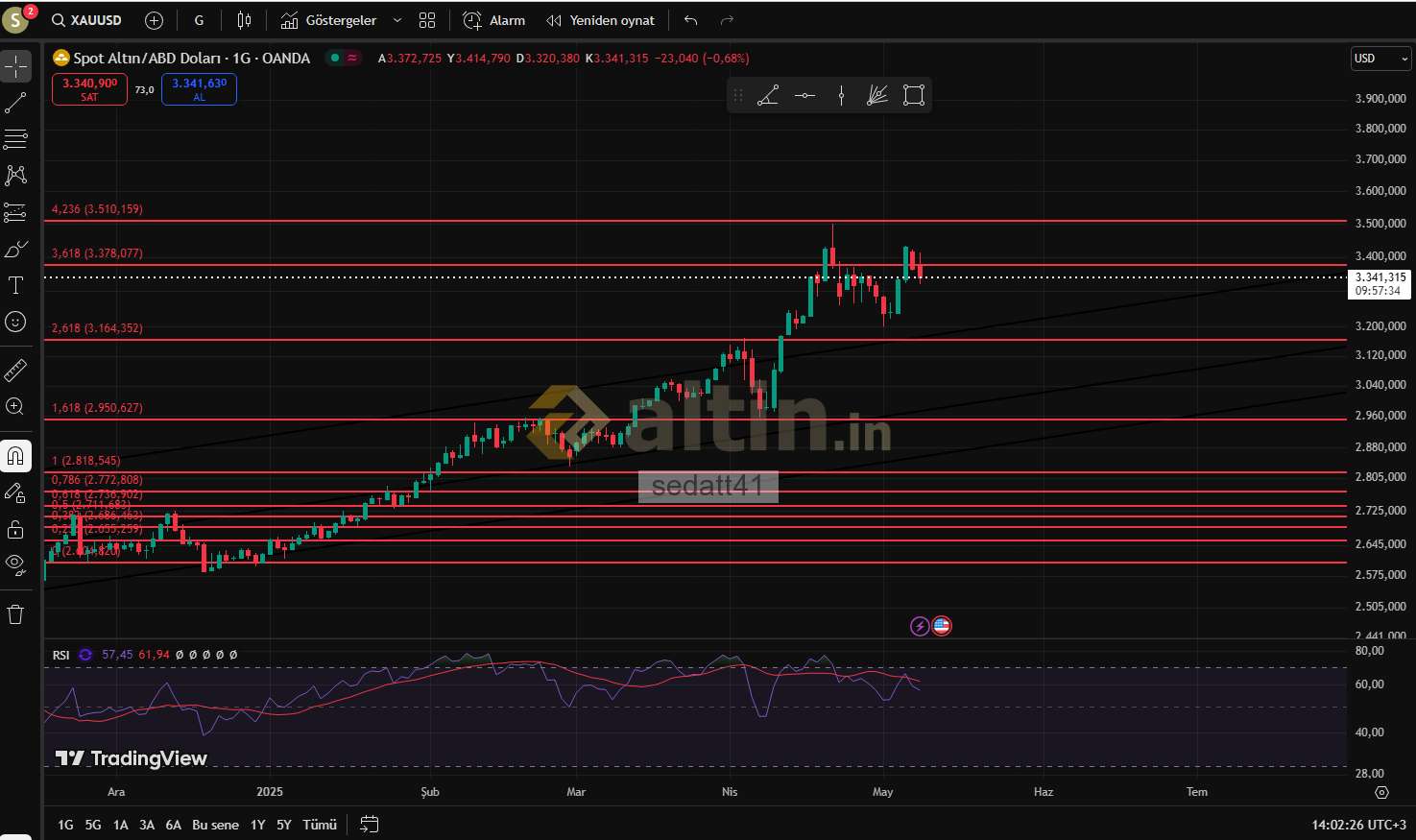This screenshot has height=840, width=1416.
Task: Open the emoji and icons tool
Action: tap(16, 322)
